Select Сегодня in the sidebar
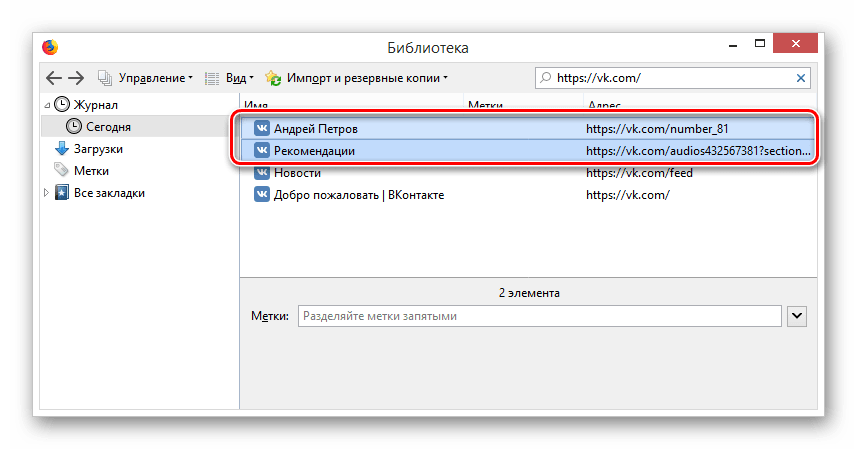This screenshot has width=857, height=449. pyautogui.click(x=107, y=127)
